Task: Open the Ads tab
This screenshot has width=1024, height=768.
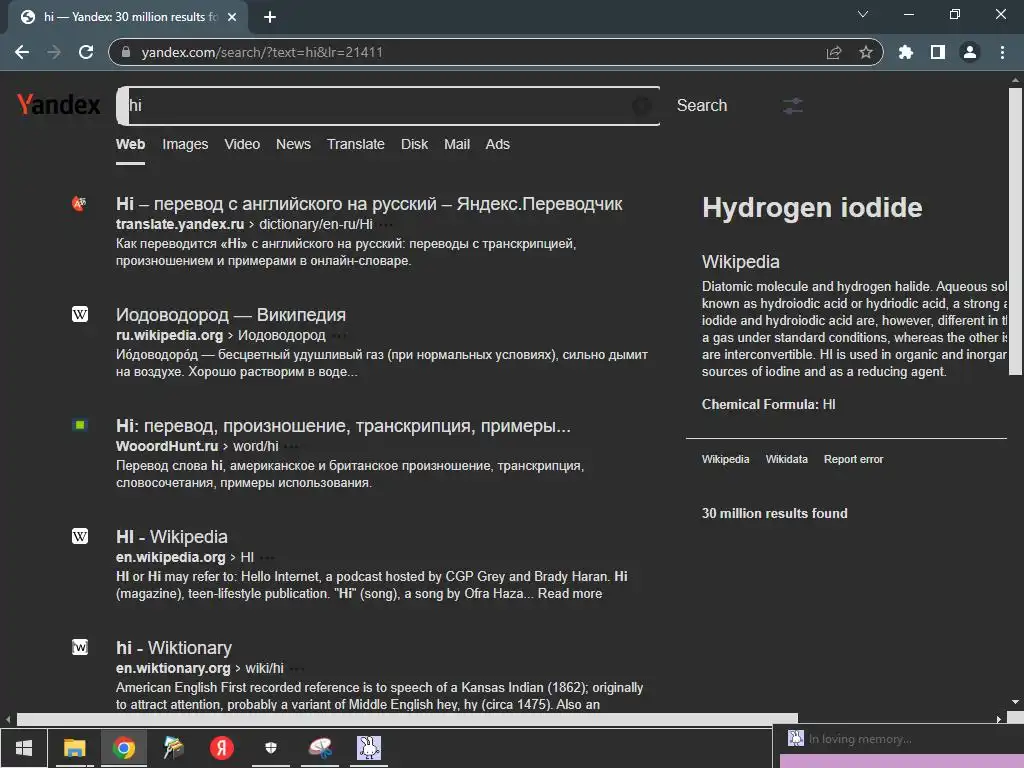Action: [x=498, y=144]
